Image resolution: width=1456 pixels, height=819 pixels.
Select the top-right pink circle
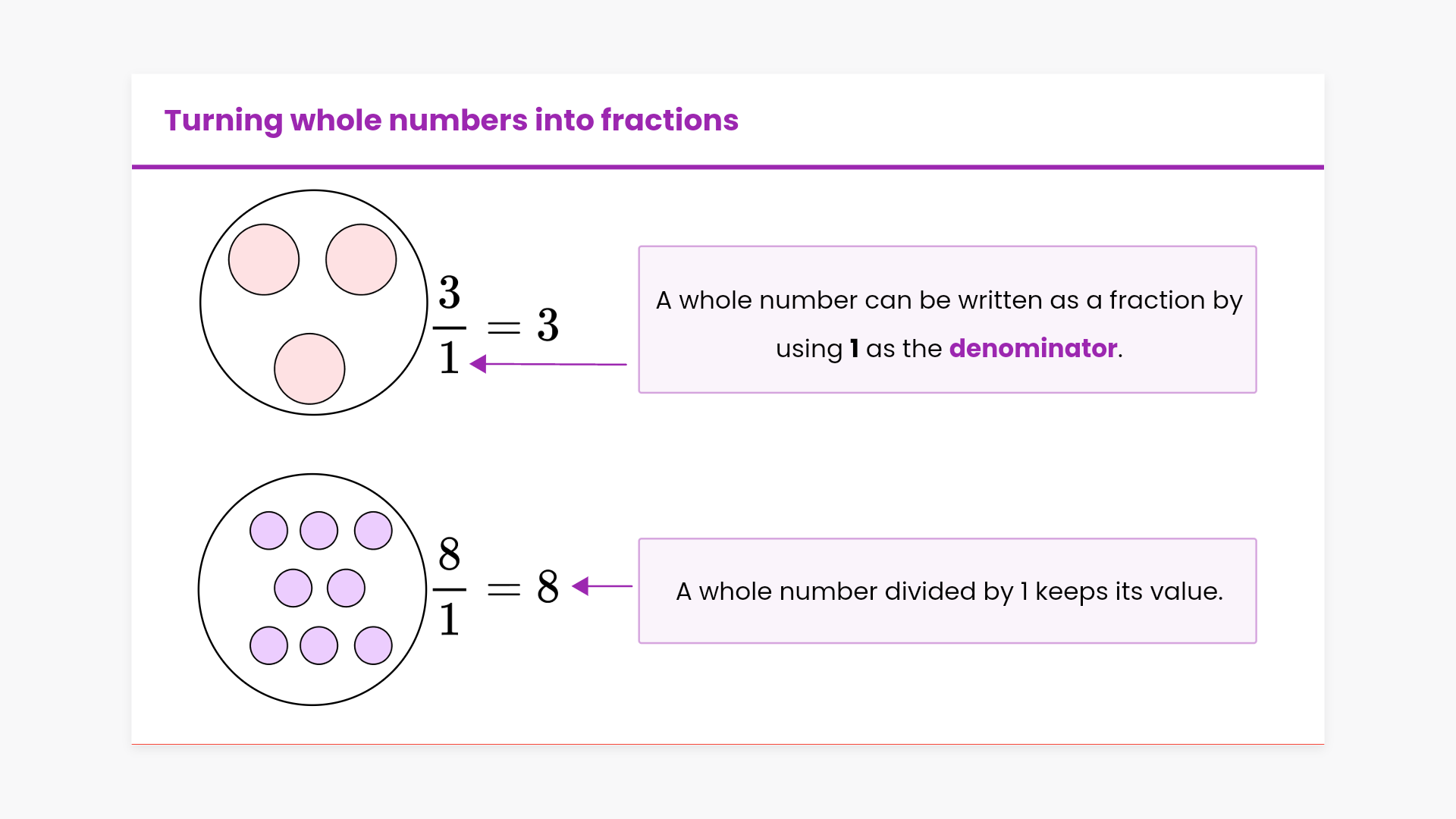click(361, 259)
